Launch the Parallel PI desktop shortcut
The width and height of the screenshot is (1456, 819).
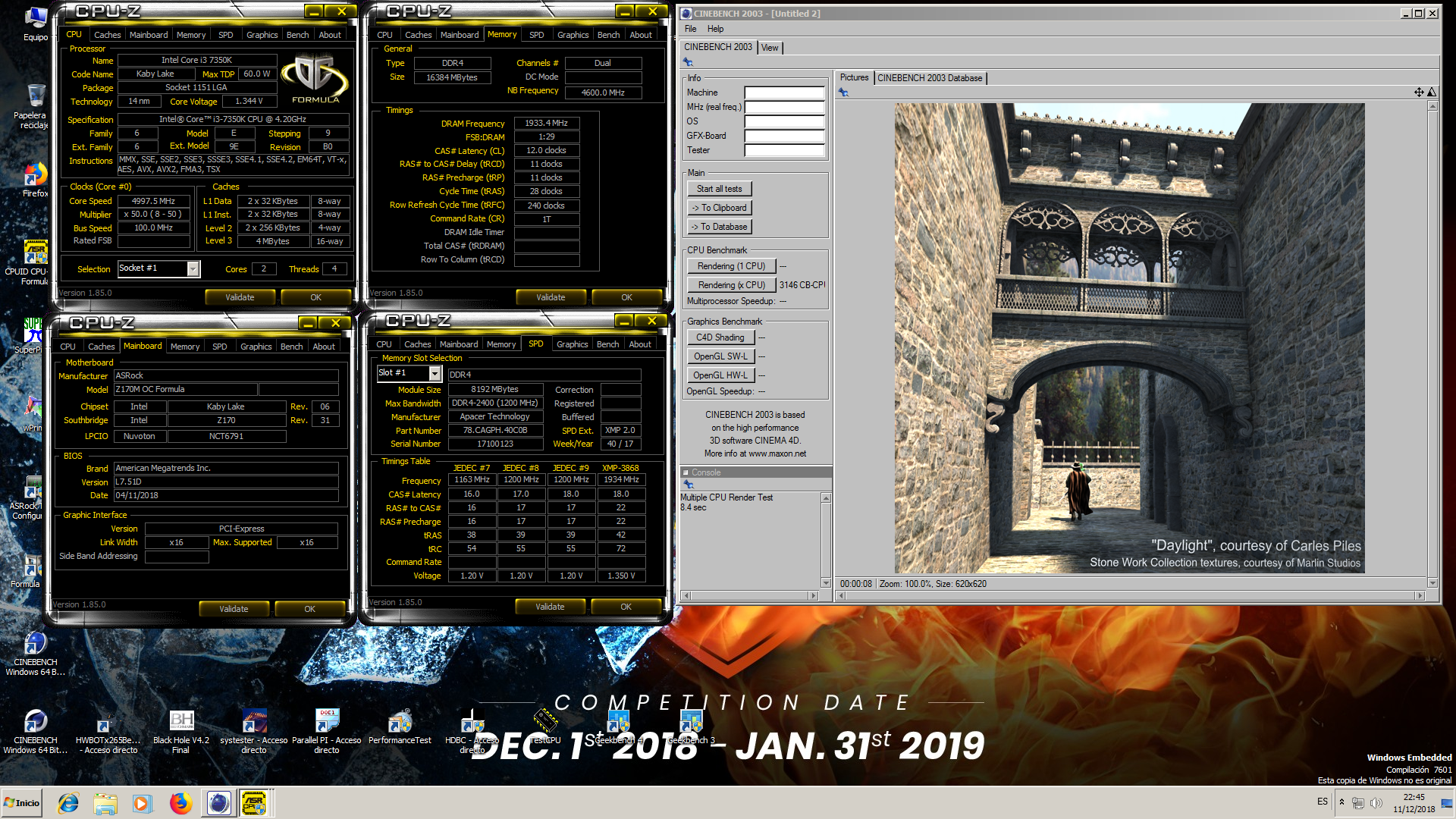[x=327, y=732]
